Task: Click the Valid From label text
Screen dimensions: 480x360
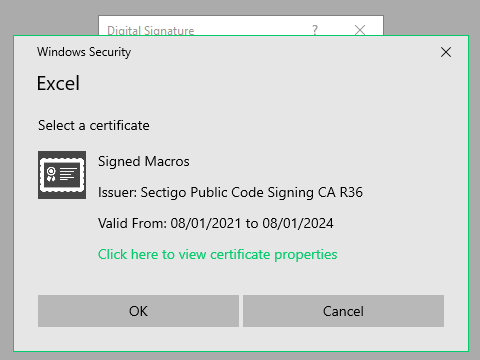Action: coord(132,223)
